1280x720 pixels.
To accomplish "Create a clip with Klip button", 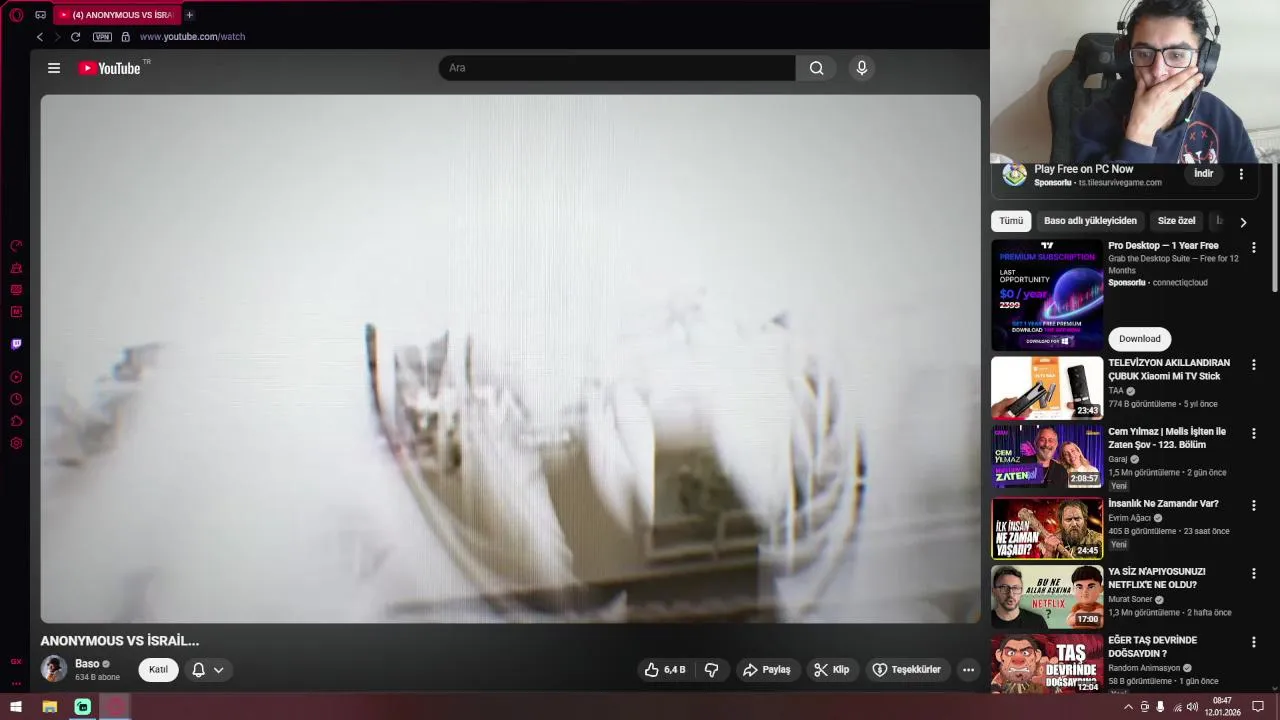I will (x=831, y=670).
